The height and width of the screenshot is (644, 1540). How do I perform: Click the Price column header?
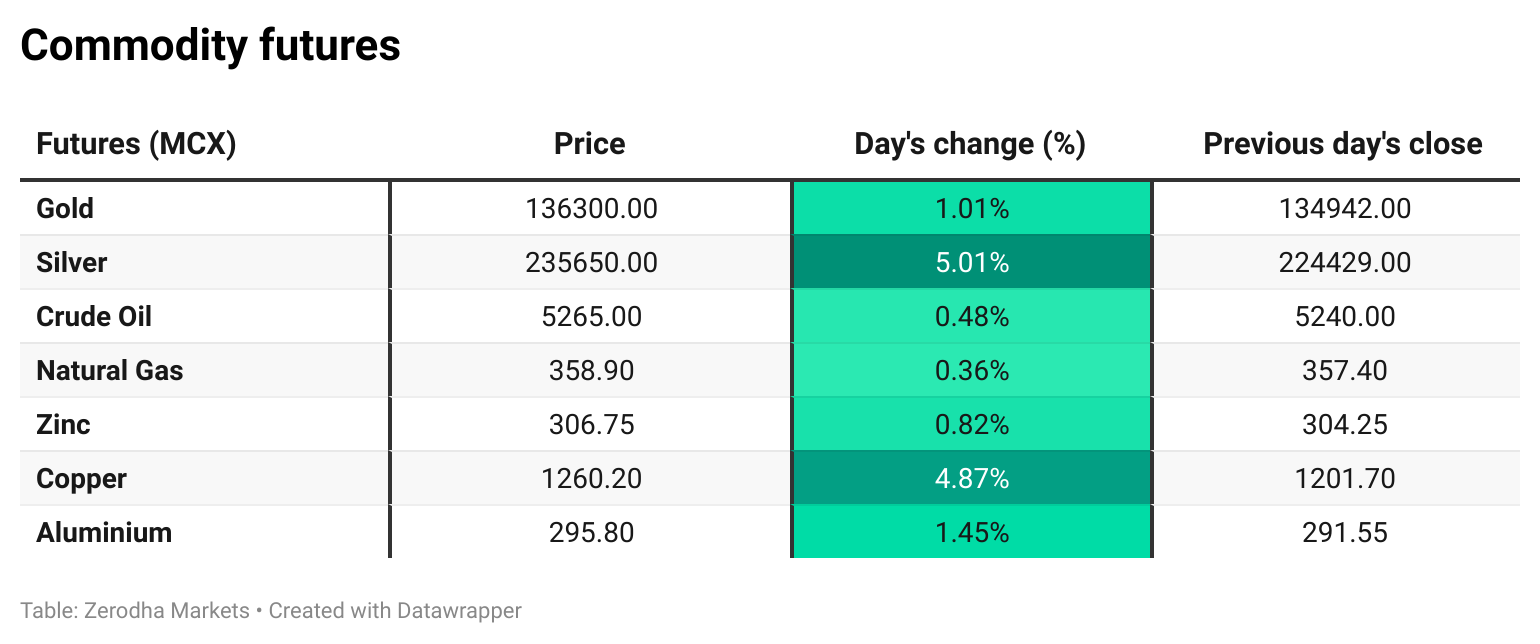pos(590,144)
